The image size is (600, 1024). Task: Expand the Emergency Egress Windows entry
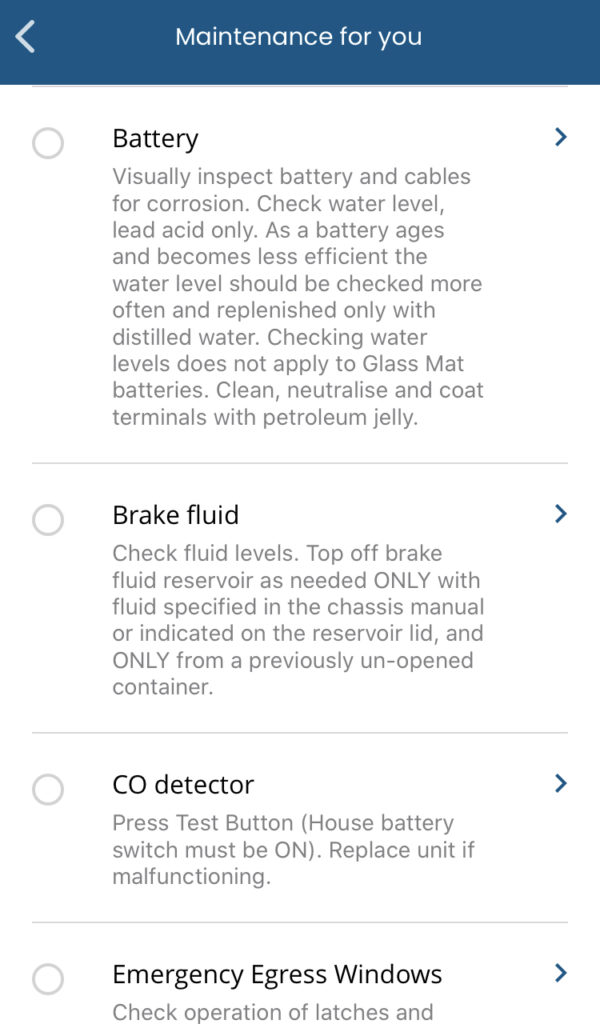[x=560, y=973]
